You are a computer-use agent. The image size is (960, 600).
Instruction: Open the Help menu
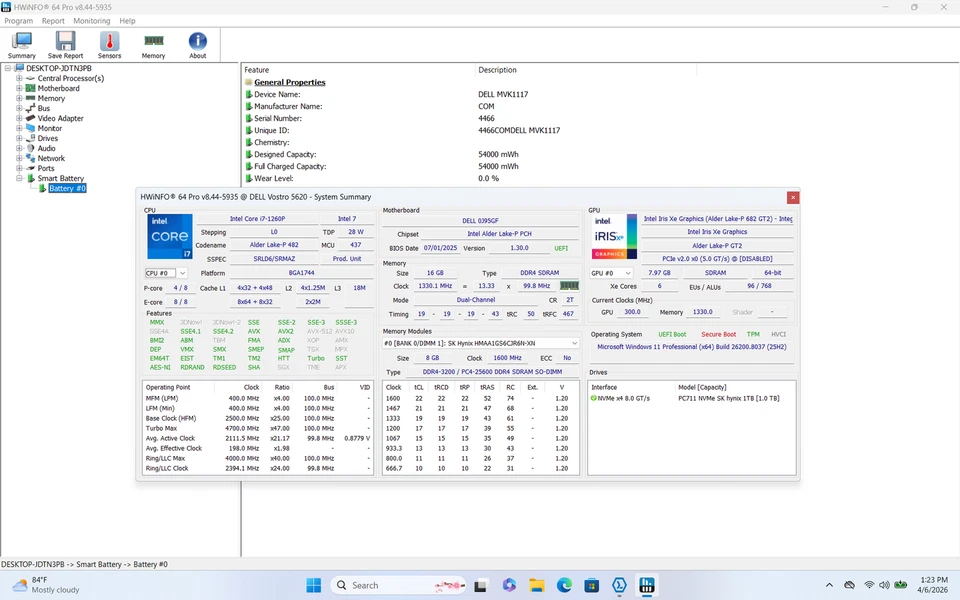[x=127, y=21]
